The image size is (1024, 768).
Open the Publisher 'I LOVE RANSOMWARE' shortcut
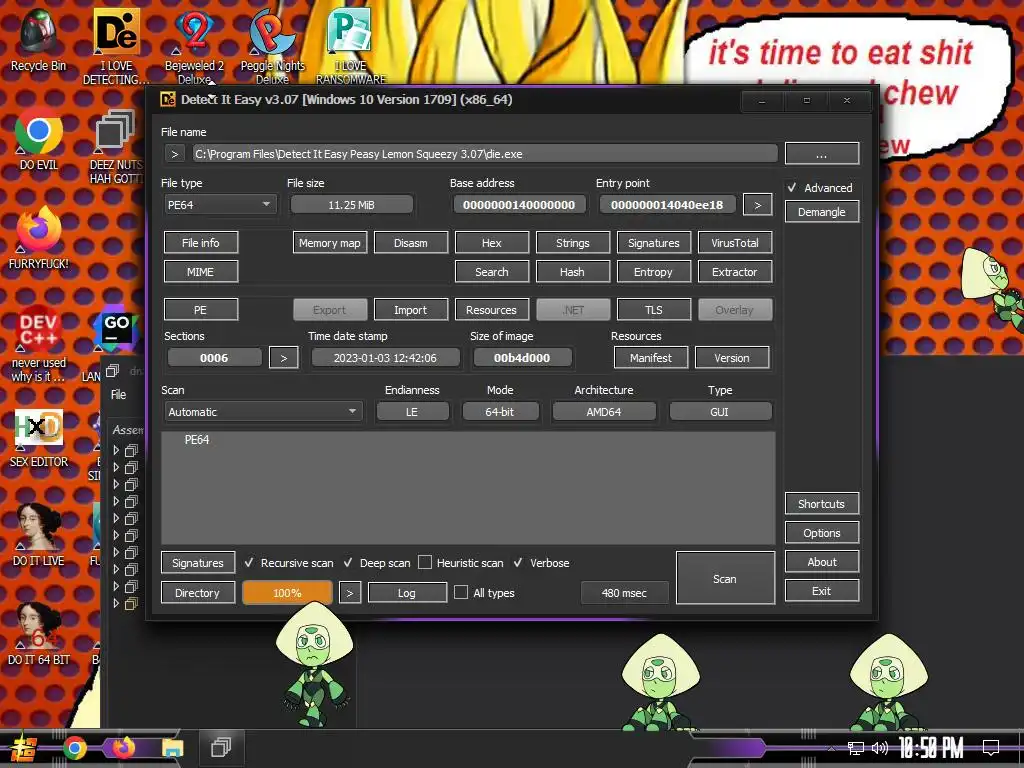point(351,46)
